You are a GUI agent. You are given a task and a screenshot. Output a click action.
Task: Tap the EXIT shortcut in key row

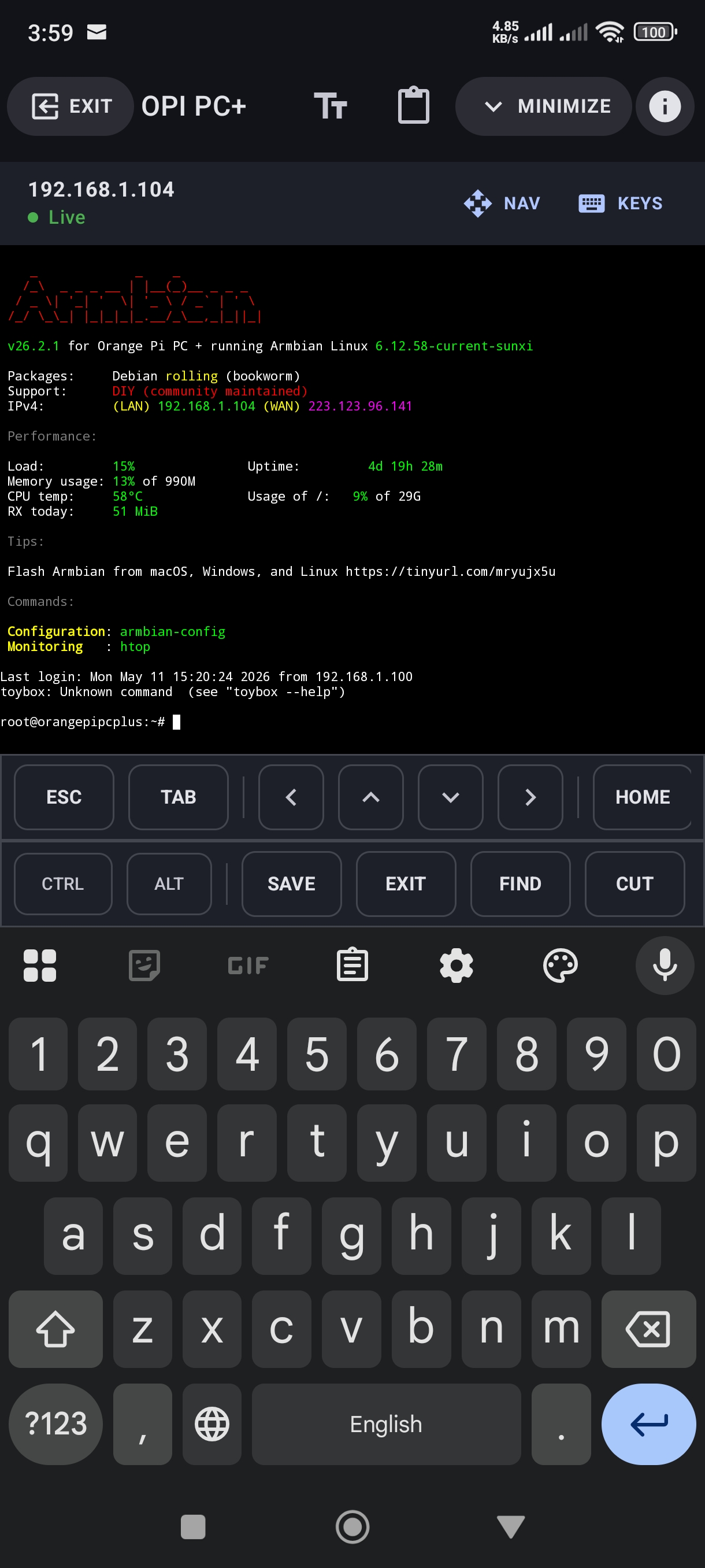(x=406, y=883)
